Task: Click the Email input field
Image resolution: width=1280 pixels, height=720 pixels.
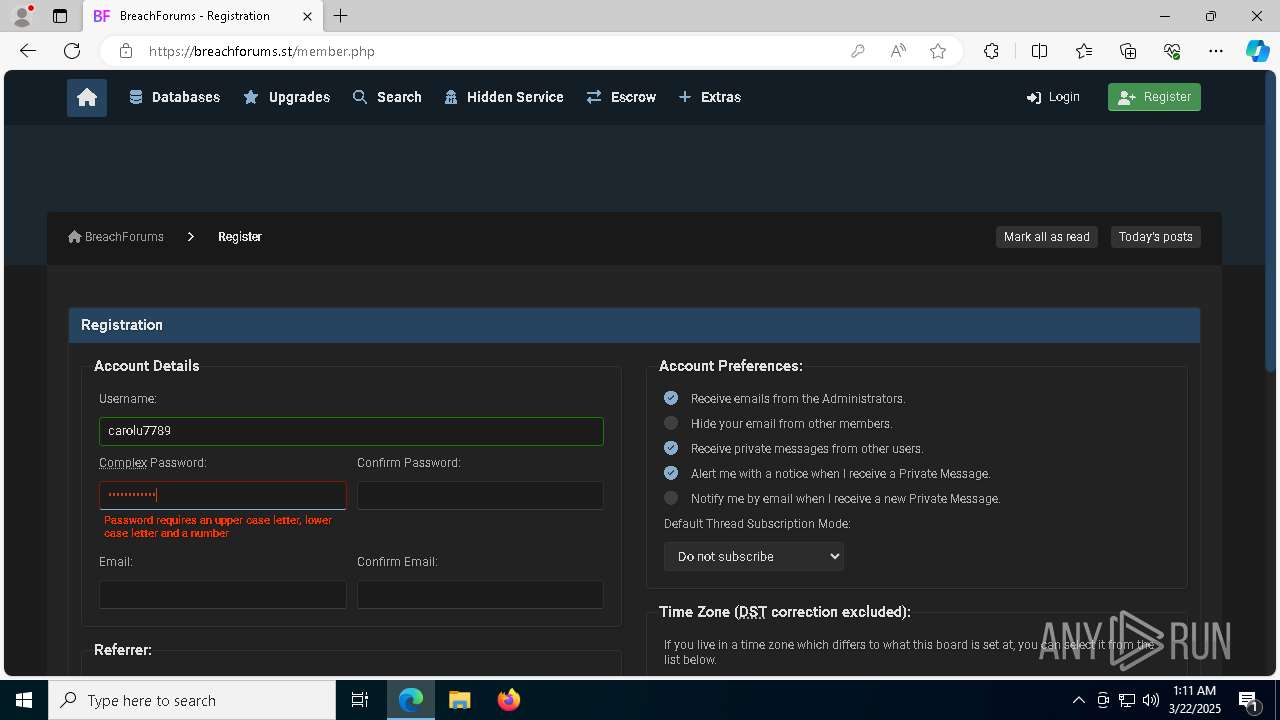Action: point(223,594)
